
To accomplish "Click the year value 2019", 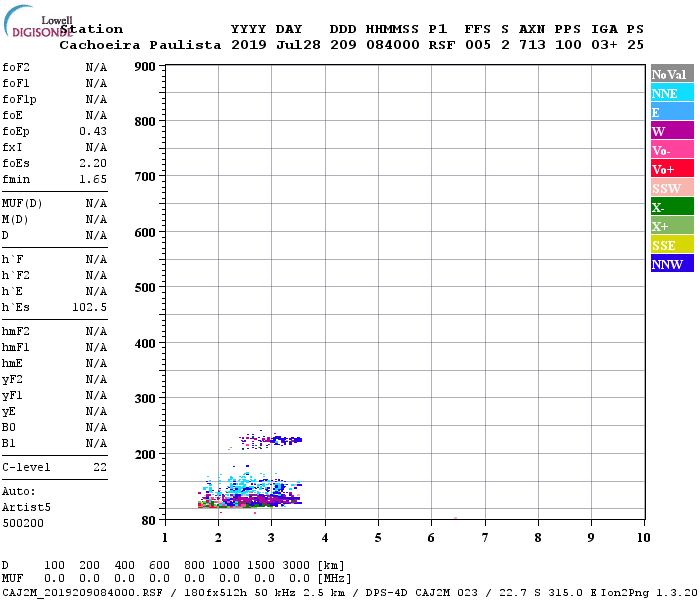I will 249,45.
